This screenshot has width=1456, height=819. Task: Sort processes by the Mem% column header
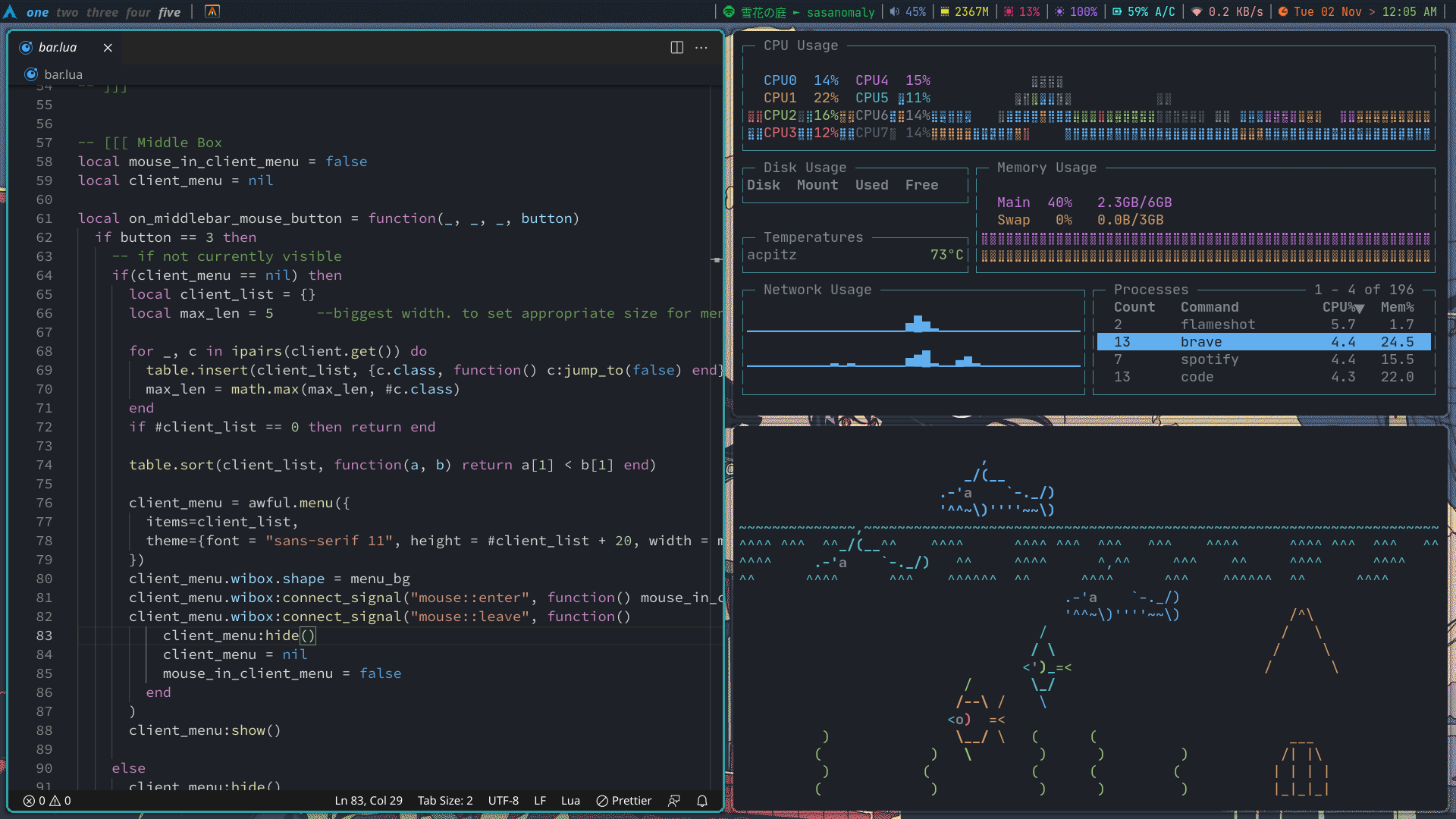tap(1397, 307)
